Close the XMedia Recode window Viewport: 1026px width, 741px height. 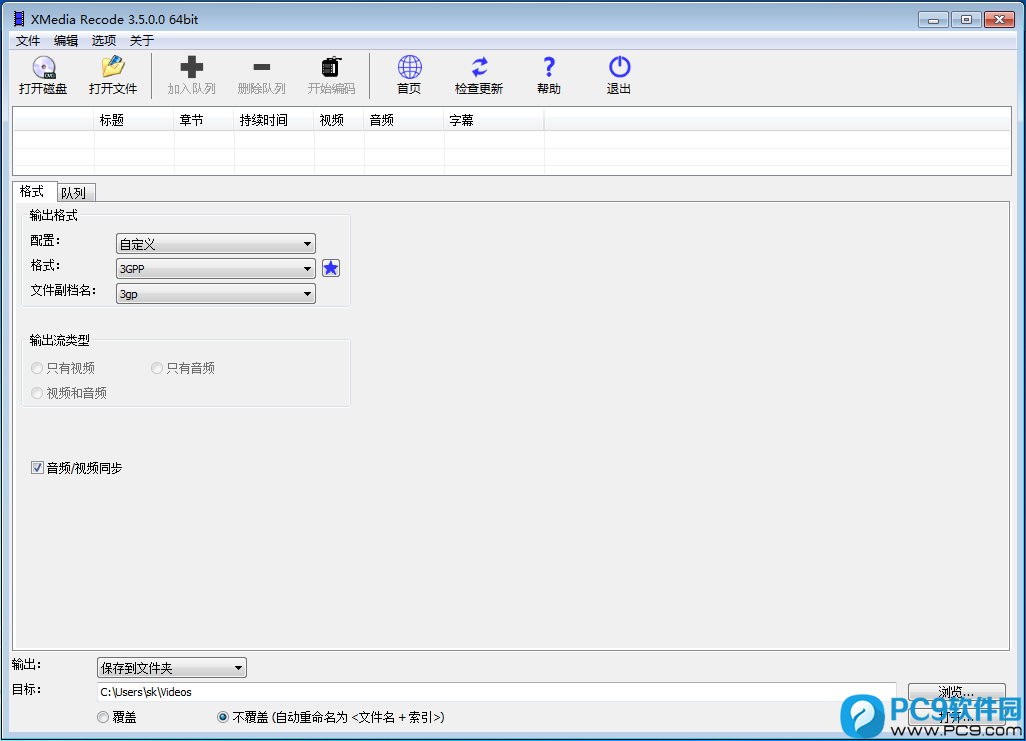(999, 20)
